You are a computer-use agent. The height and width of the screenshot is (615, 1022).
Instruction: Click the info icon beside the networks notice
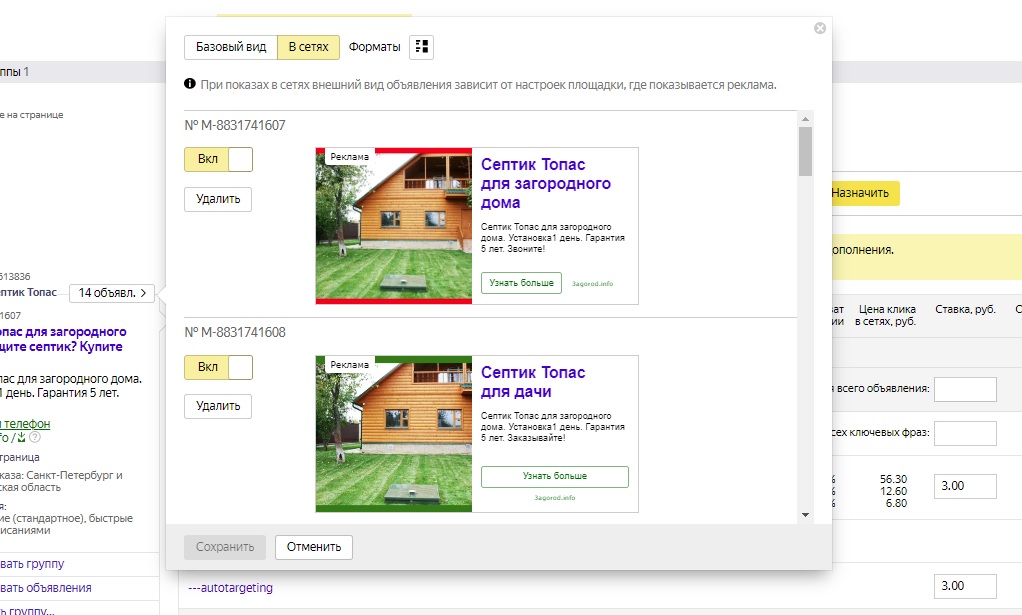coord(190,85)
